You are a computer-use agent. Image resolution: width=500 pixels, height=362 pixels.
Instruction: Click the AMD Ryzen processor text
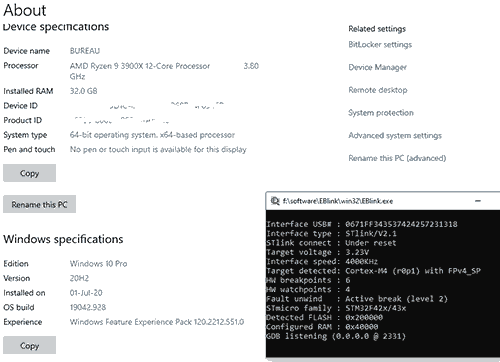pyautogui.click(x=140, y=66)
